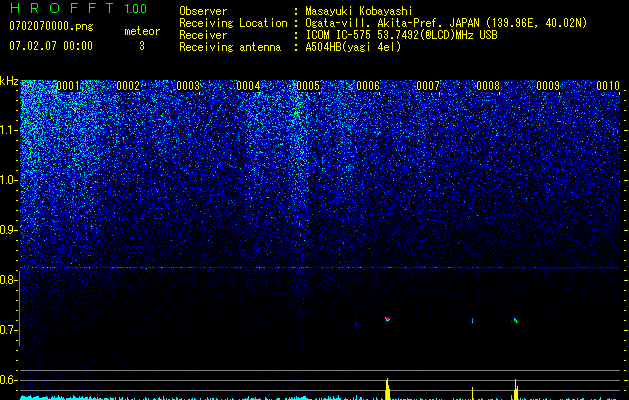The height and width of the screenshot is (400, 629).
Task: Select the file name 0702070000.png
Action: pos(51,27)
